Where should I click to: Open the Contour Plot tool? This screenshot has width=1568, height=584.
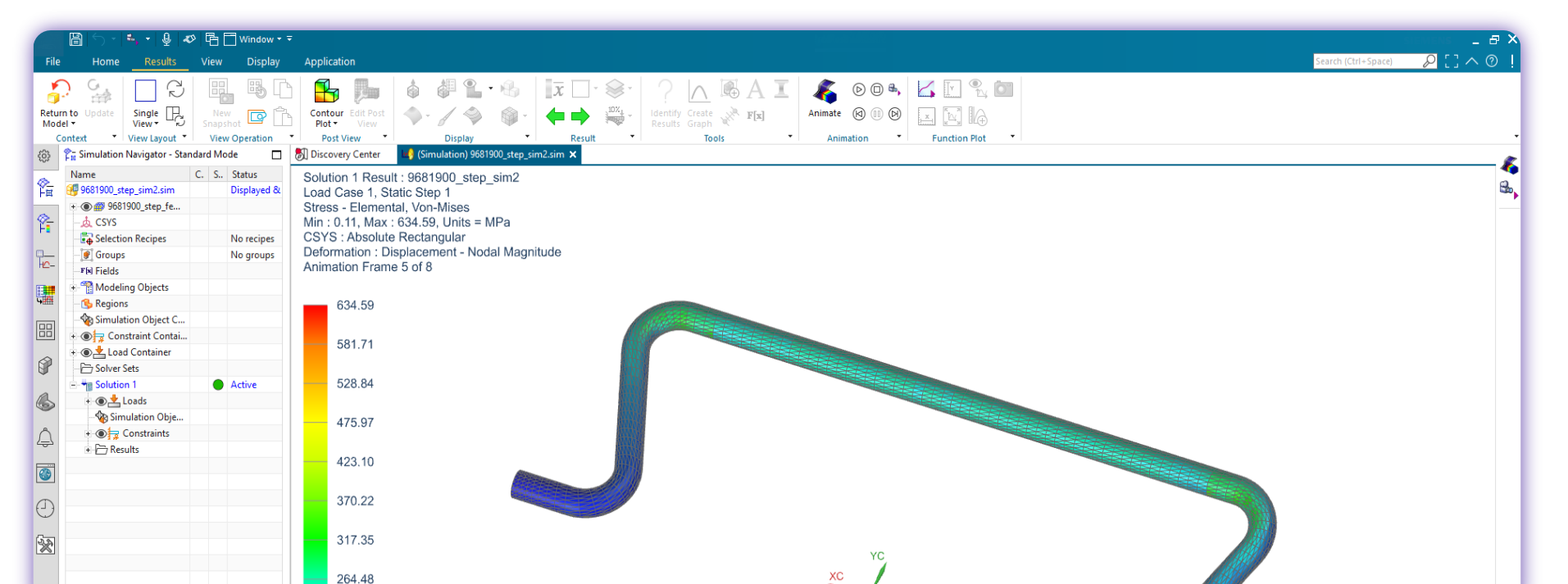tap(326, 93)
